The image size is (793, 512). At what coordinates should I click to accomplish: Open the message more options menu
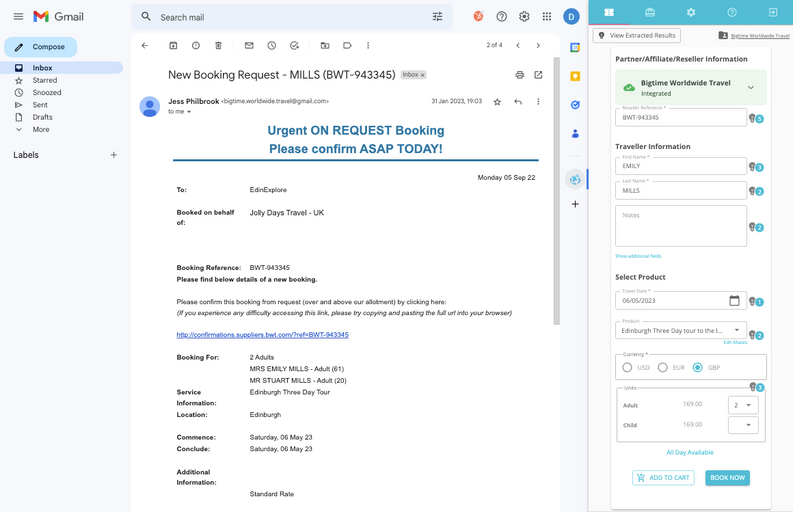pyautogui.click(x=538, y=102)
